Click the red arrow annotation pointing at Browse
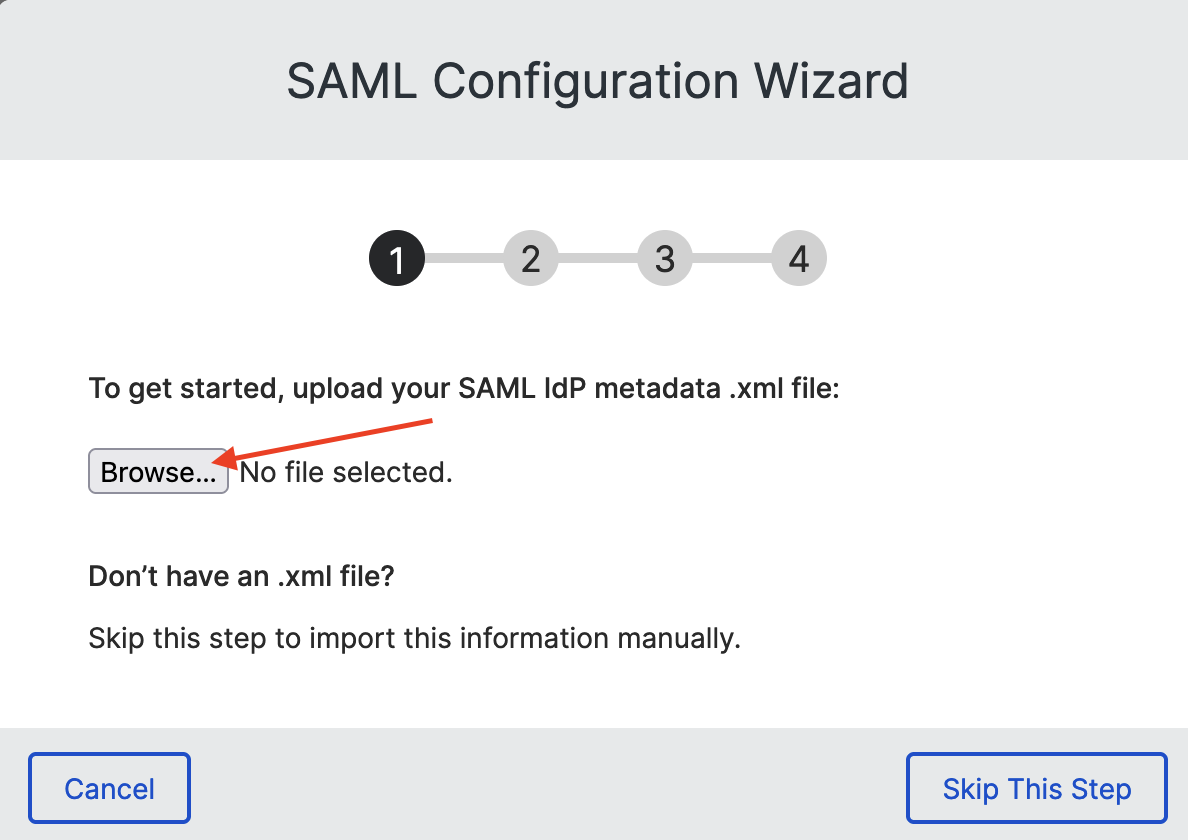1188x840 pixels. (x=322, y=442)
